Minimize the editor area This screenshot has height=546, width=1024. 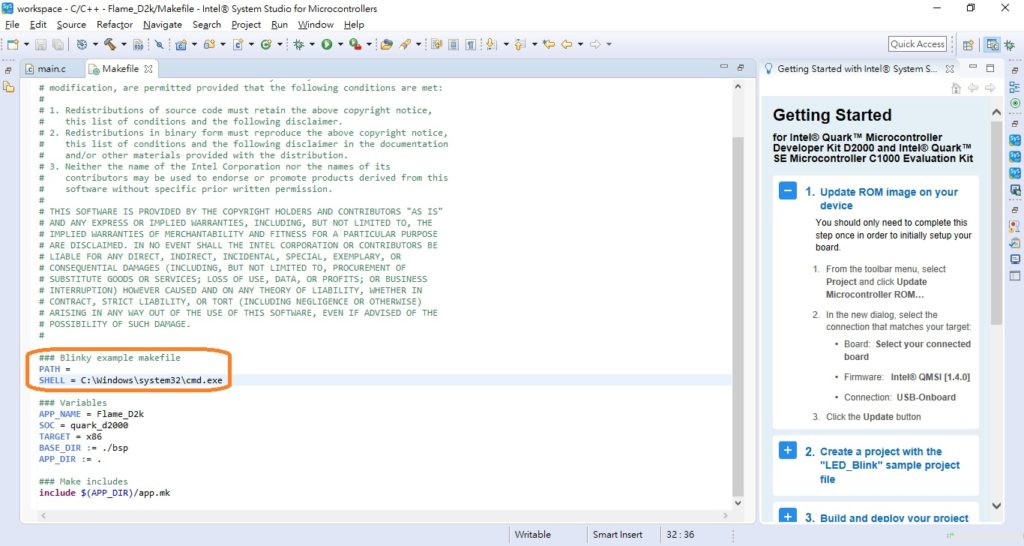724,67
